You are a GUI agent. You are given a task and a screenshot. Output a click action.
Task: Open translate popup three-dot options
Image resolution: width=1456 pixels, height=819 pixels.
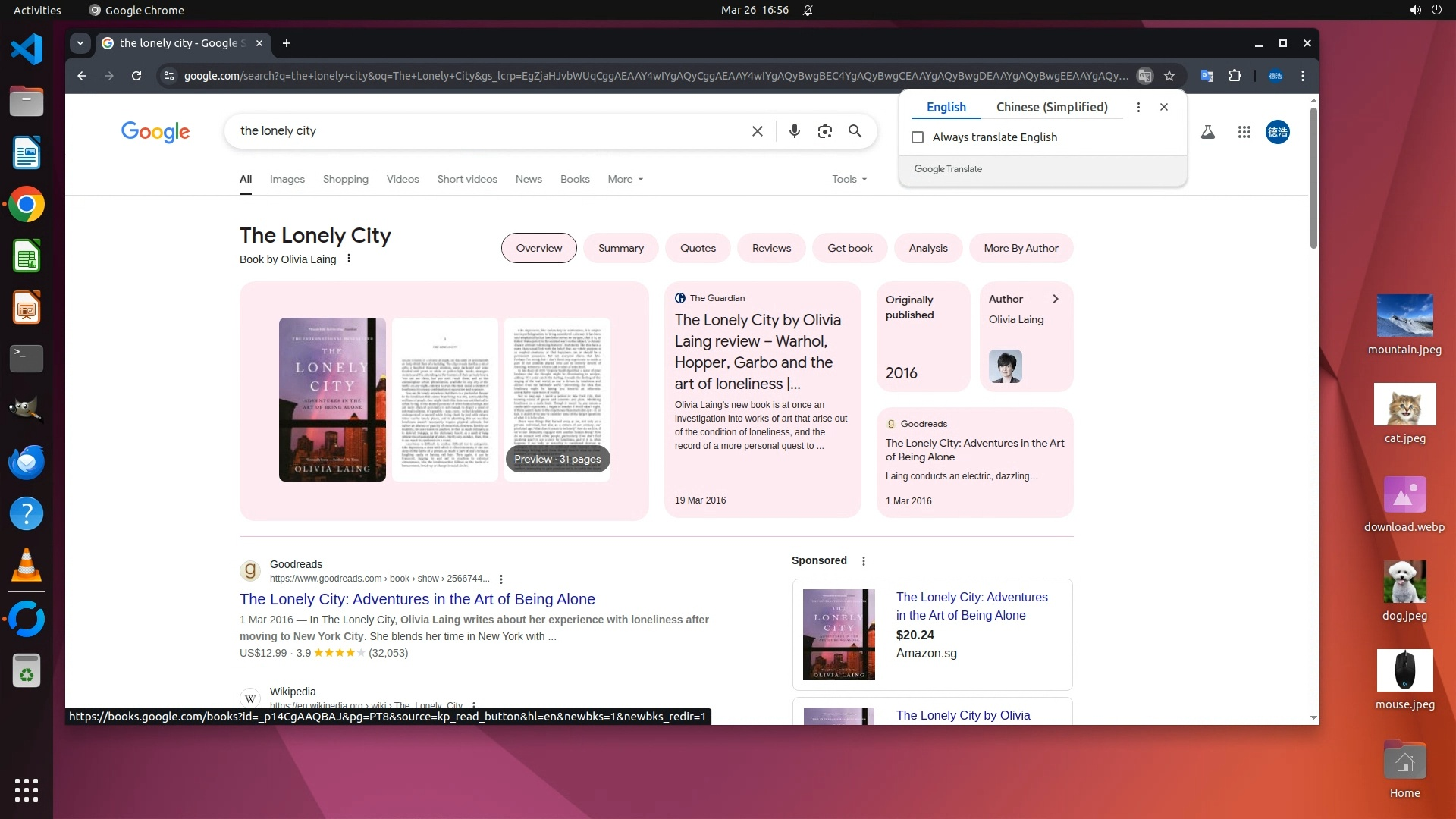click(x=1138, y=107)
